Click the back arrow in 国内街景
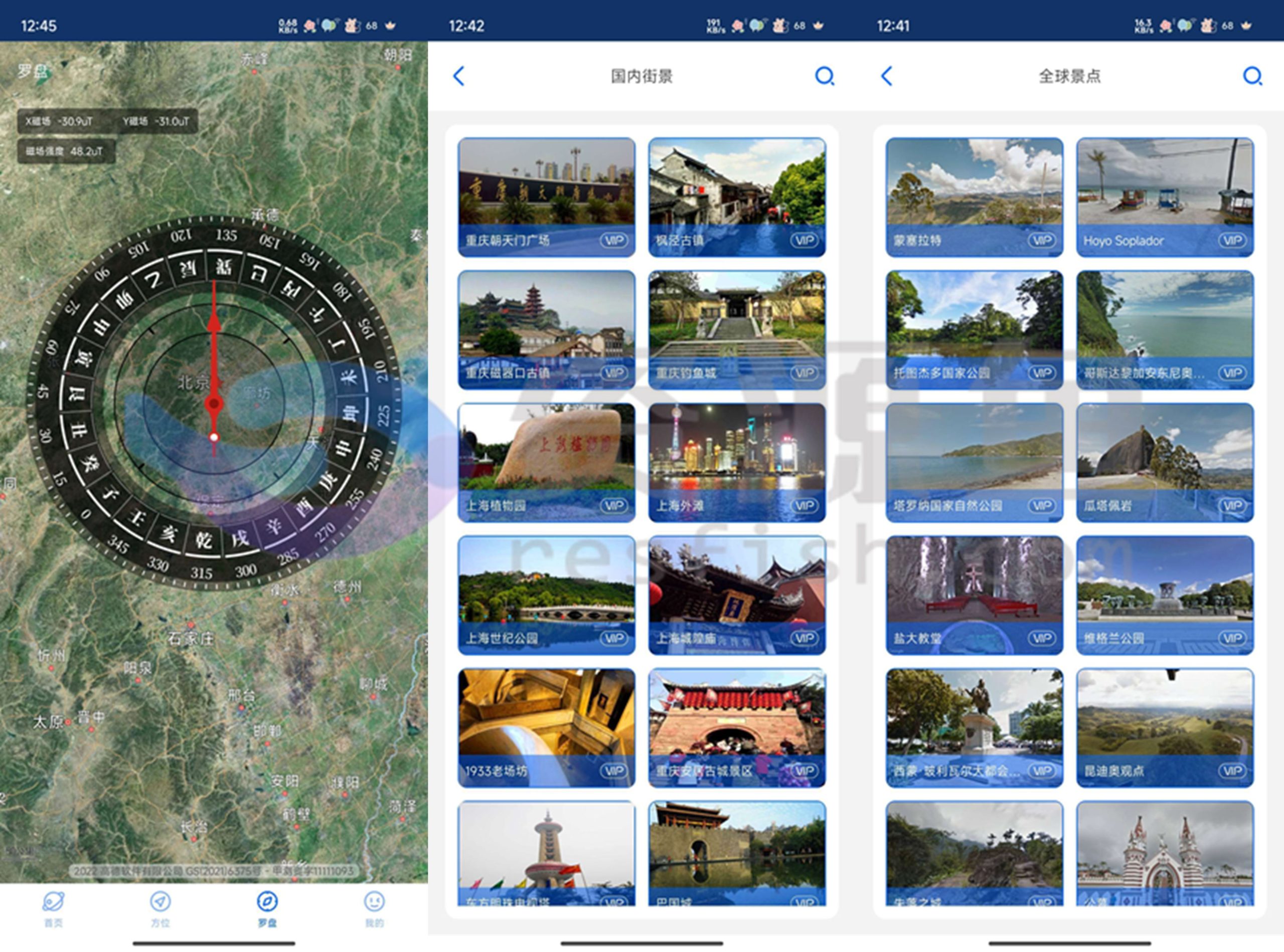 point(454,75)
